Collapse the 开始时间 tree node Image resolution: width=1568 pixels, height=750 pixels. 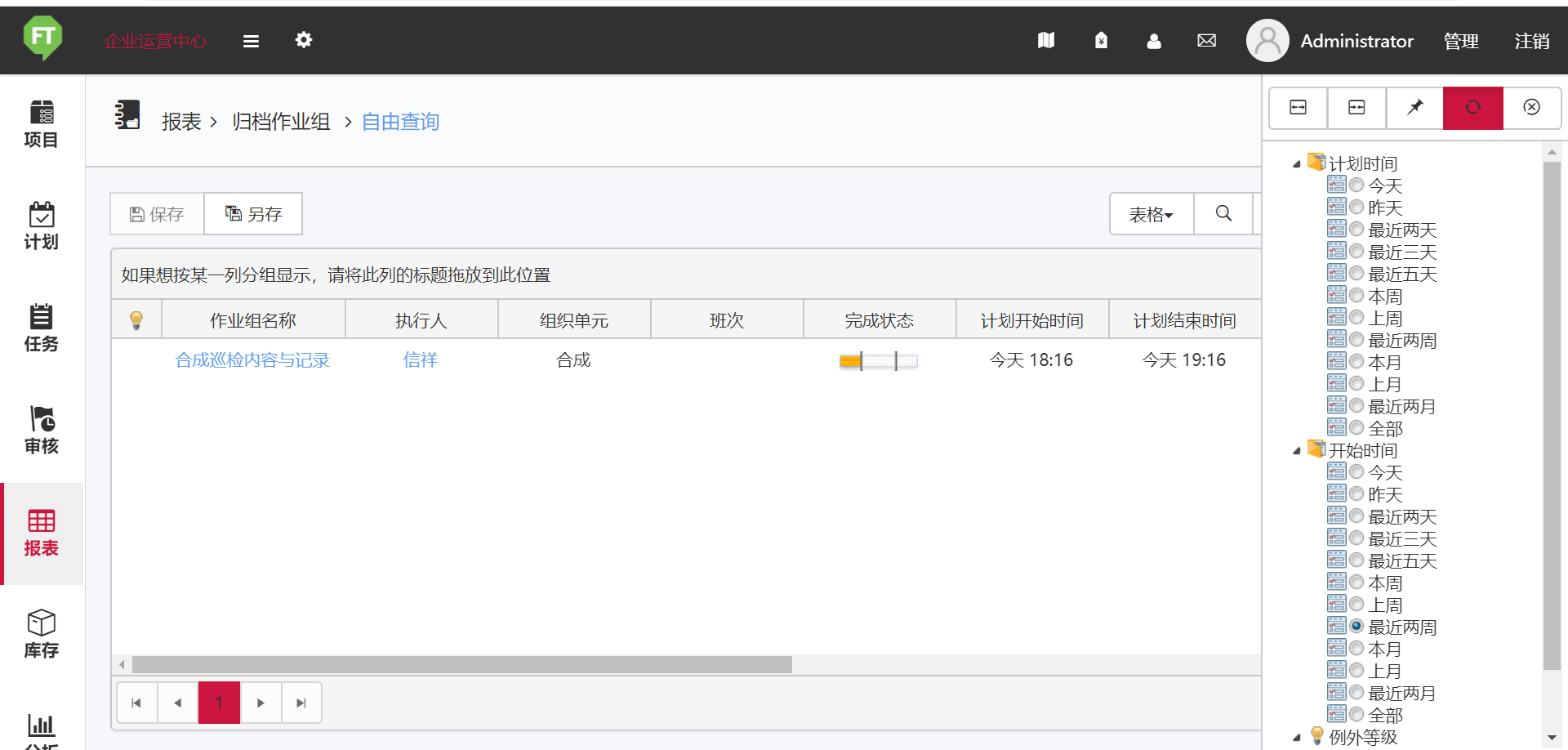coord(1296,451)
